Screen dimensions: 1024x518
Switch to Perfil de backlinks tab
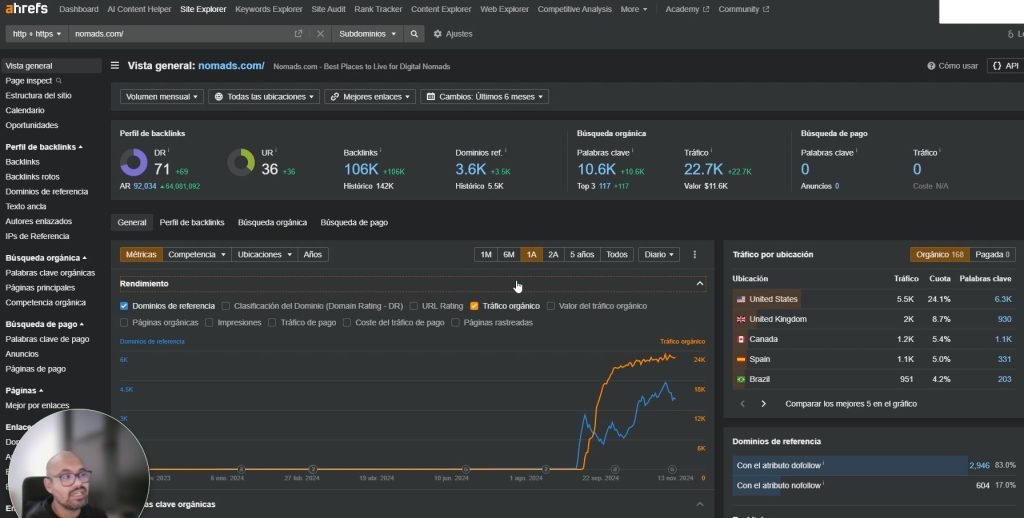click(192, 222)
